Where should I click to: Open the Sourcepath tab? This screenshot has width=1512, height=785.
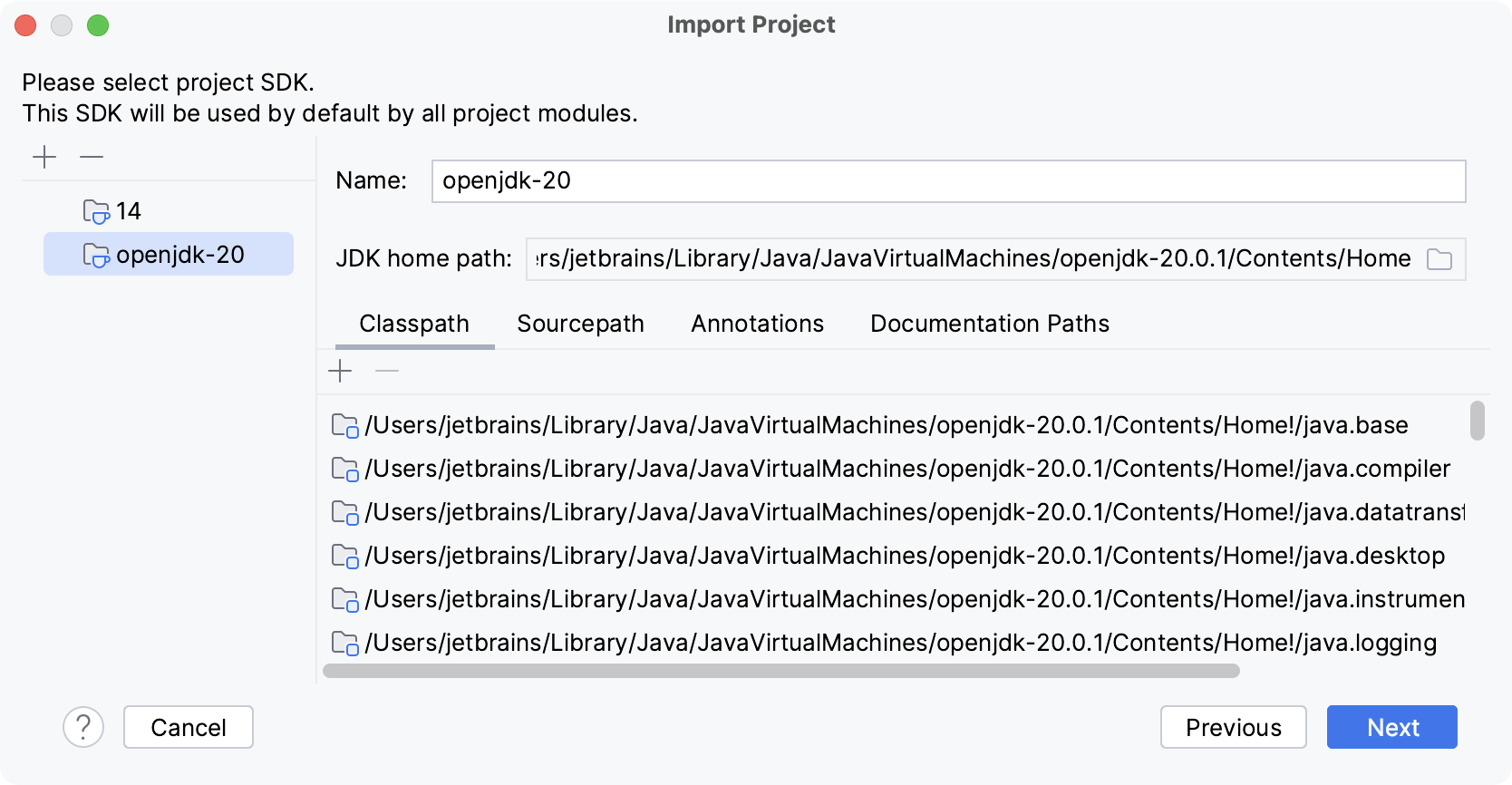tap(580, 324)
